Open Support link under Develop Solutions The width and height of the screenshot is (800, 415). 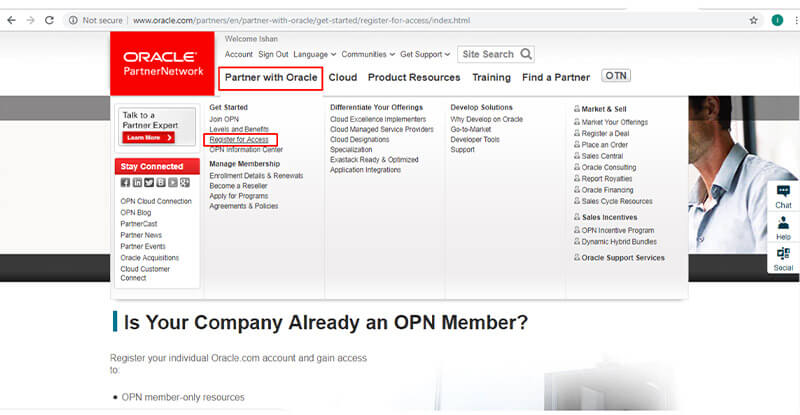tap(462, 150)
